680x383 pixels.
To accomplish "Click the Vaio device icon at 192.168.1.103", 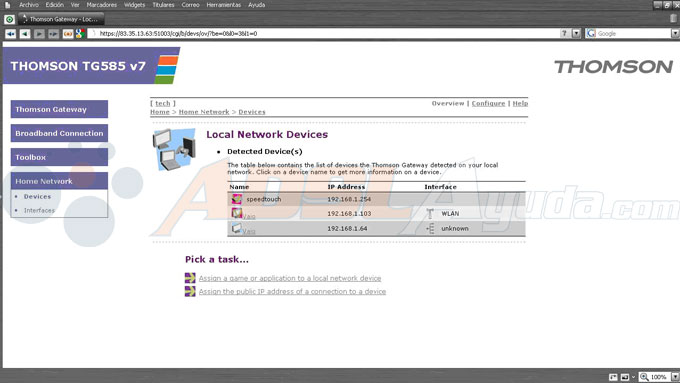I will [236, 213].
